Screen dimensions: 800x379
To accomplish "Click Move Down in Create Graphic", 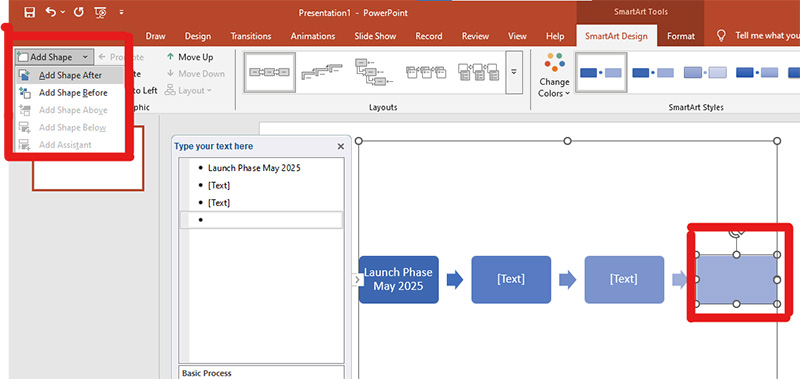I will [x=195, y=74].
